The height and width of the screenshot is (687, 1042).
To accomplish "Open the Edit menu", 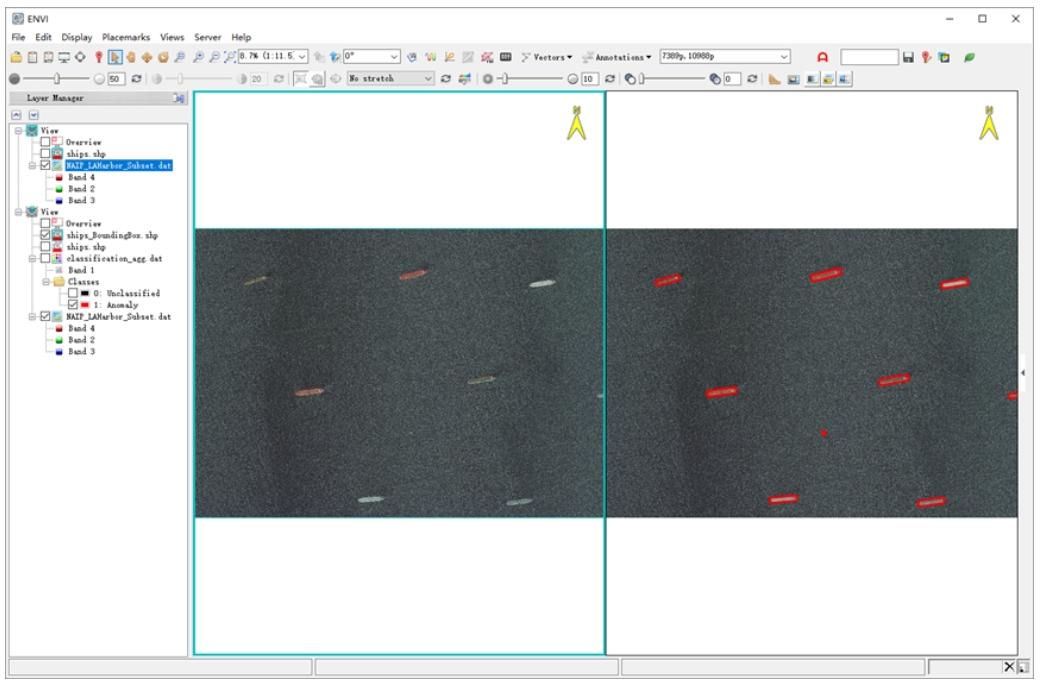I will [43, 37].
